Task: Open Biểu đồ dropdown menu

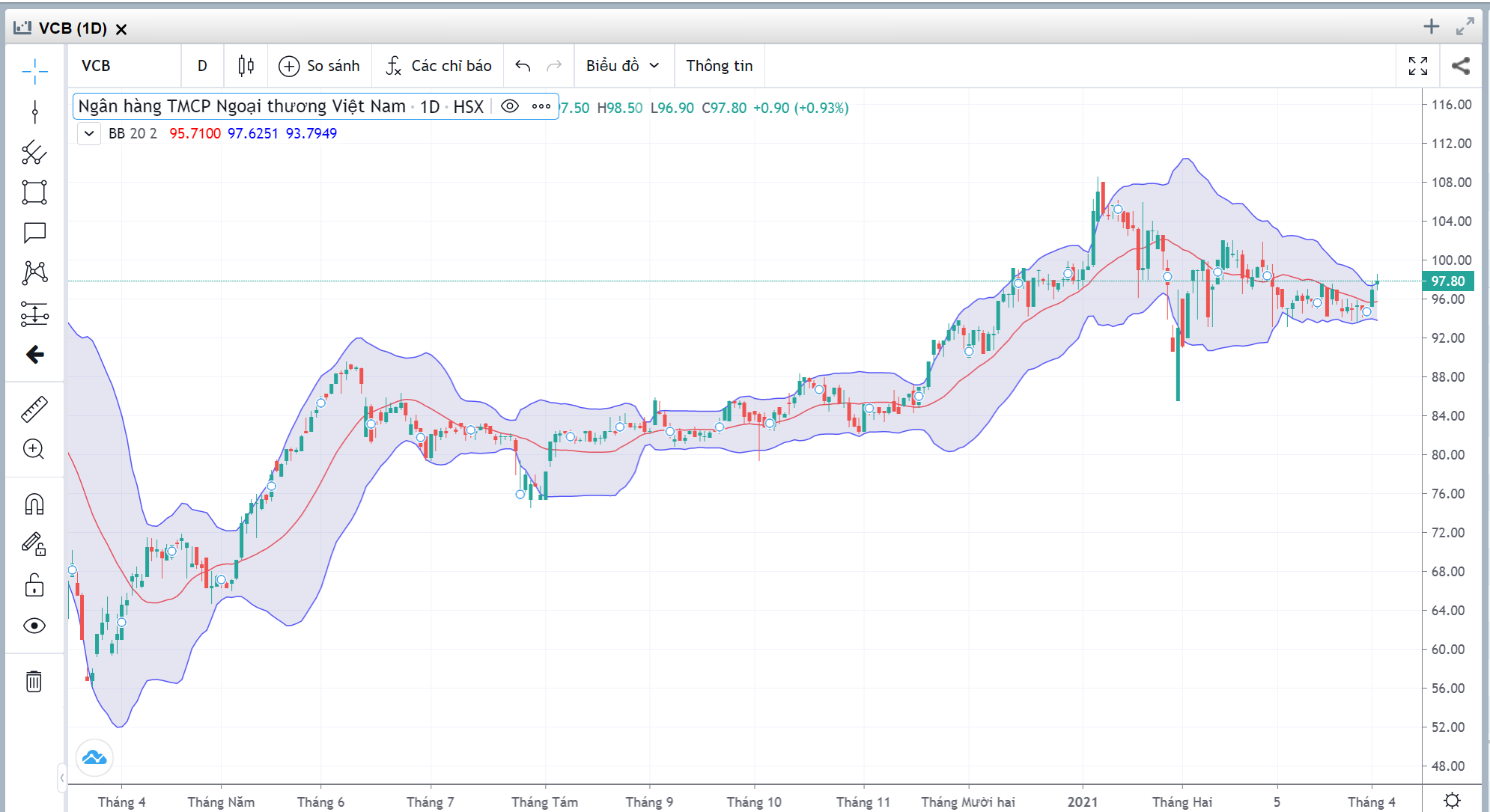Action: 623,66
